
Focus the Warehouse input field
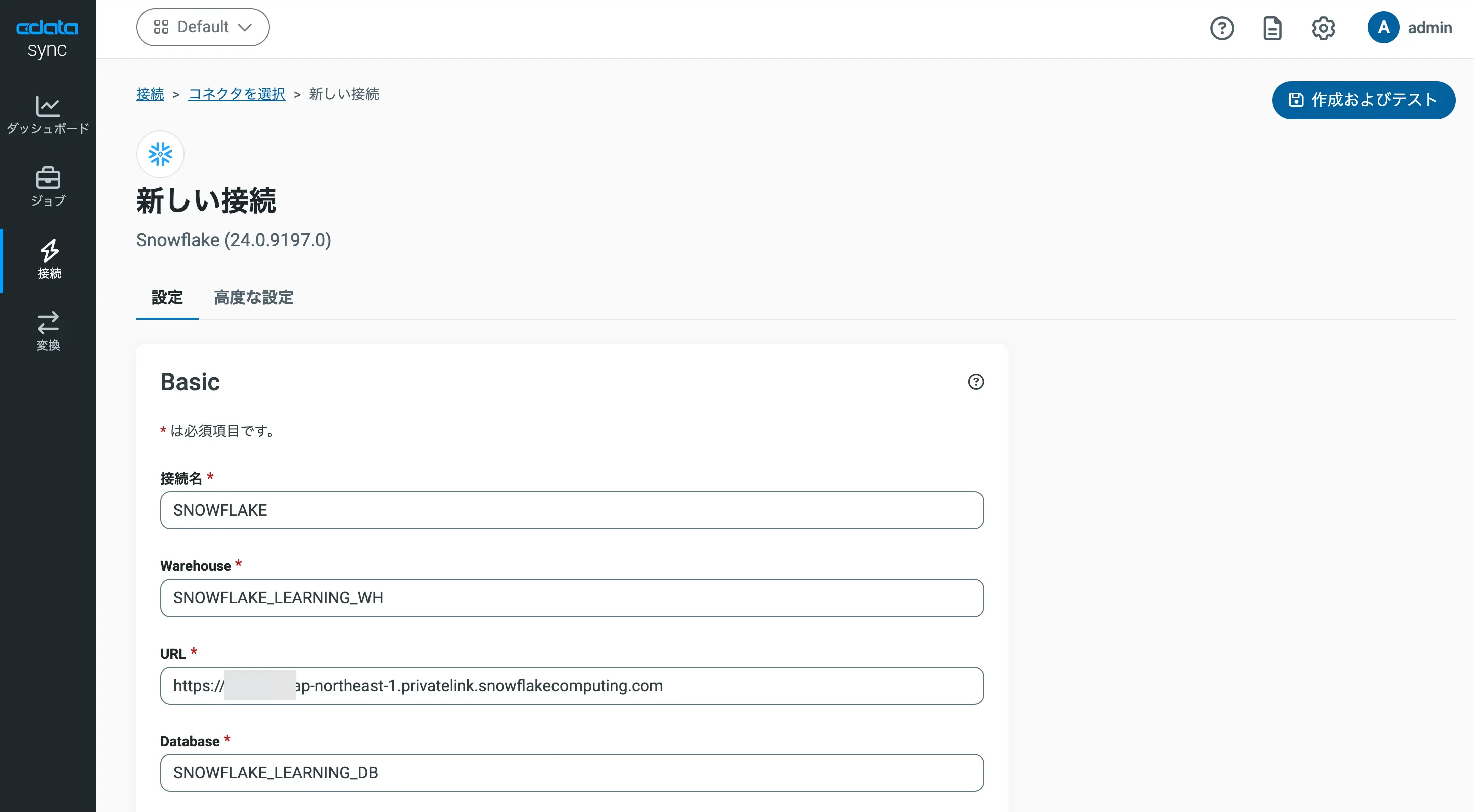pyautogui.click(x=572, y=598)
